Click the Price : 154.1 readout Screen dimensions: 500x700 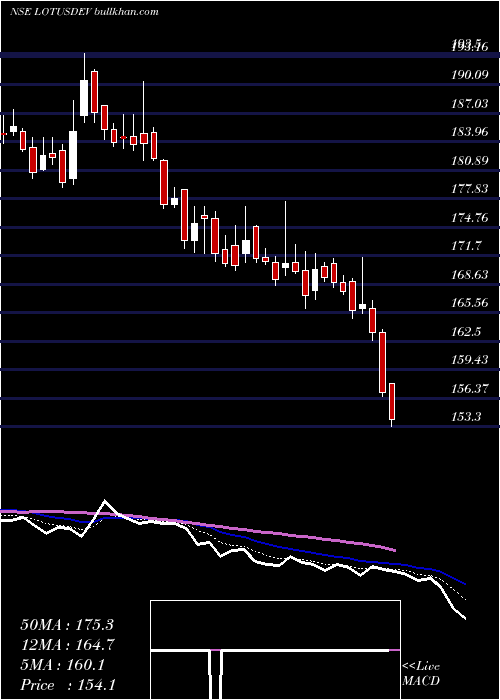68,685
